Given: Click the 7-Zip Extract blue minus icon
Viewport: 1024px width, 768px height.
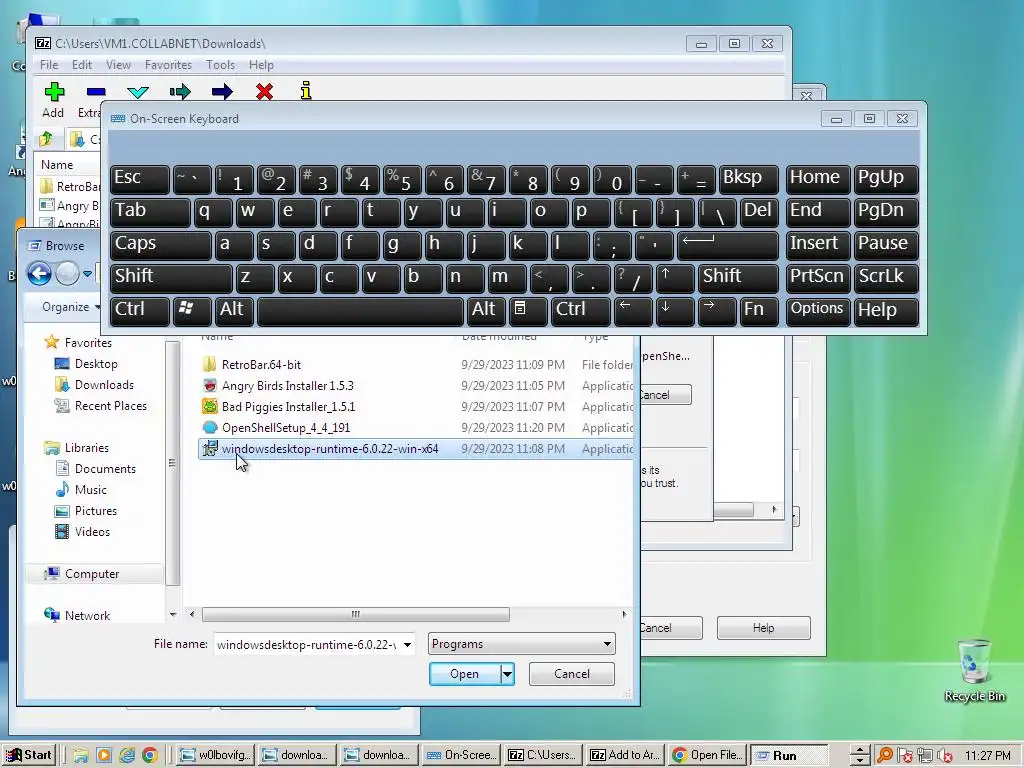Looking at the screenshot, I should (x=96, y=91).
